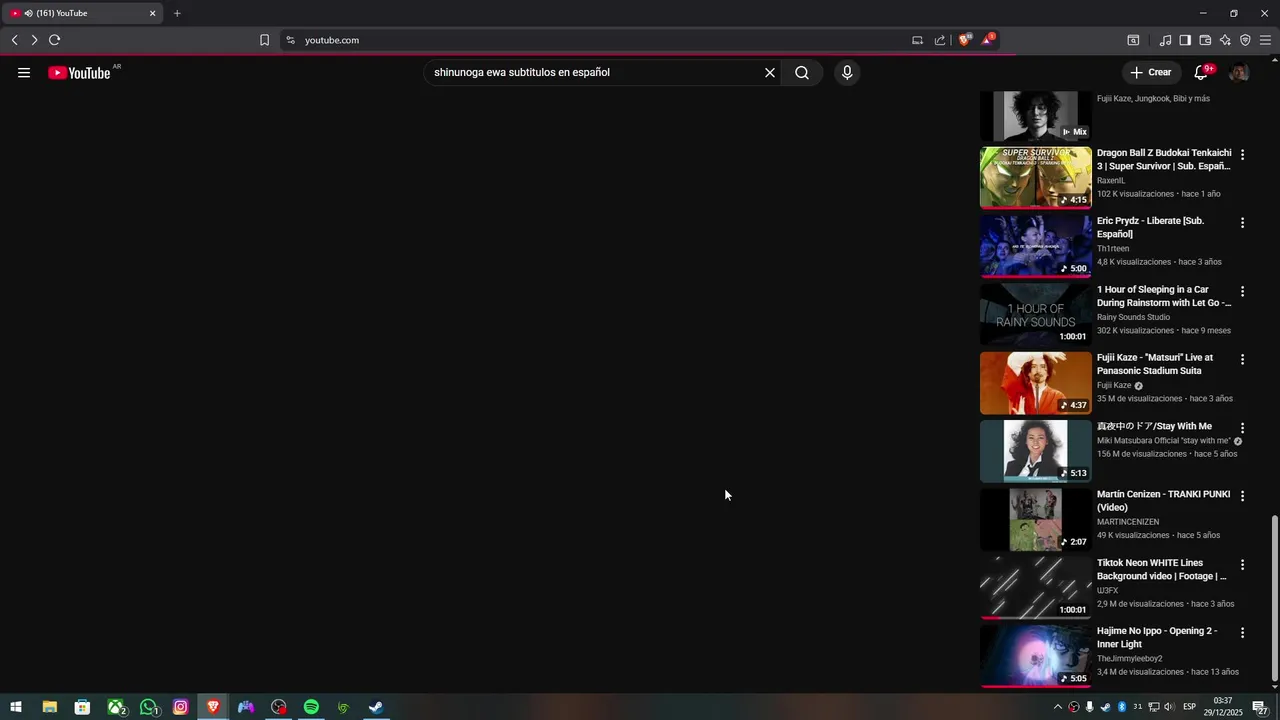The image size is (1280, 720).
Task: Go to the YouTube home logo
Action: tap(79, 73)
